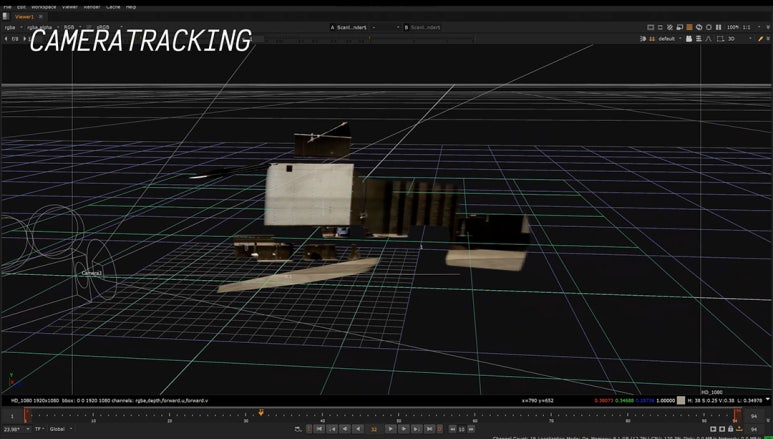The image size is (773, 439).
Task: Click the stacked bars icon
Action: click(699, 38)
